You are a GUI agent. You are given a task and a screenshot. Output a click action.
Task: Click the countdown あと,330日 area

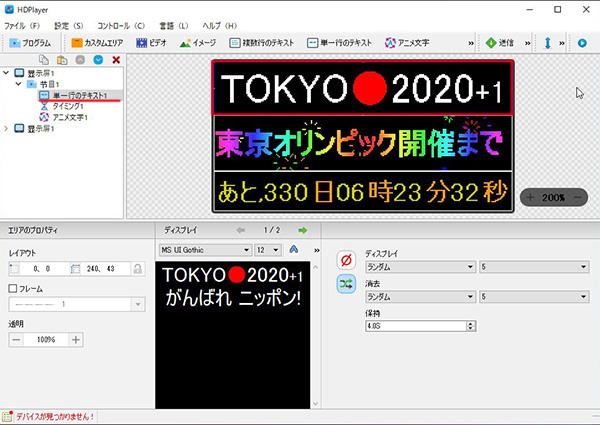[x=362, y=192]
